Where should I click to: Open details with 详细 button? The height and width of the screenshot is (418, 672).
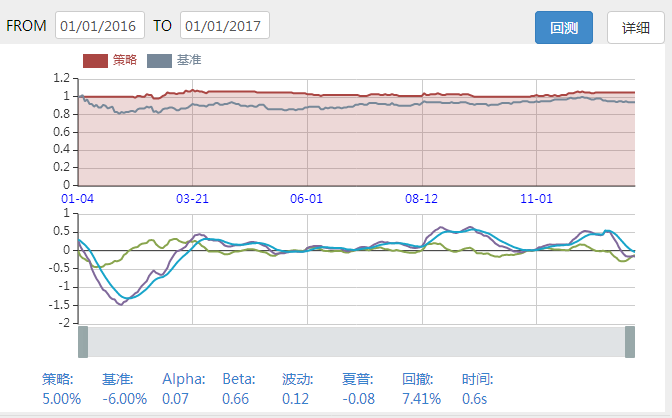636,27
